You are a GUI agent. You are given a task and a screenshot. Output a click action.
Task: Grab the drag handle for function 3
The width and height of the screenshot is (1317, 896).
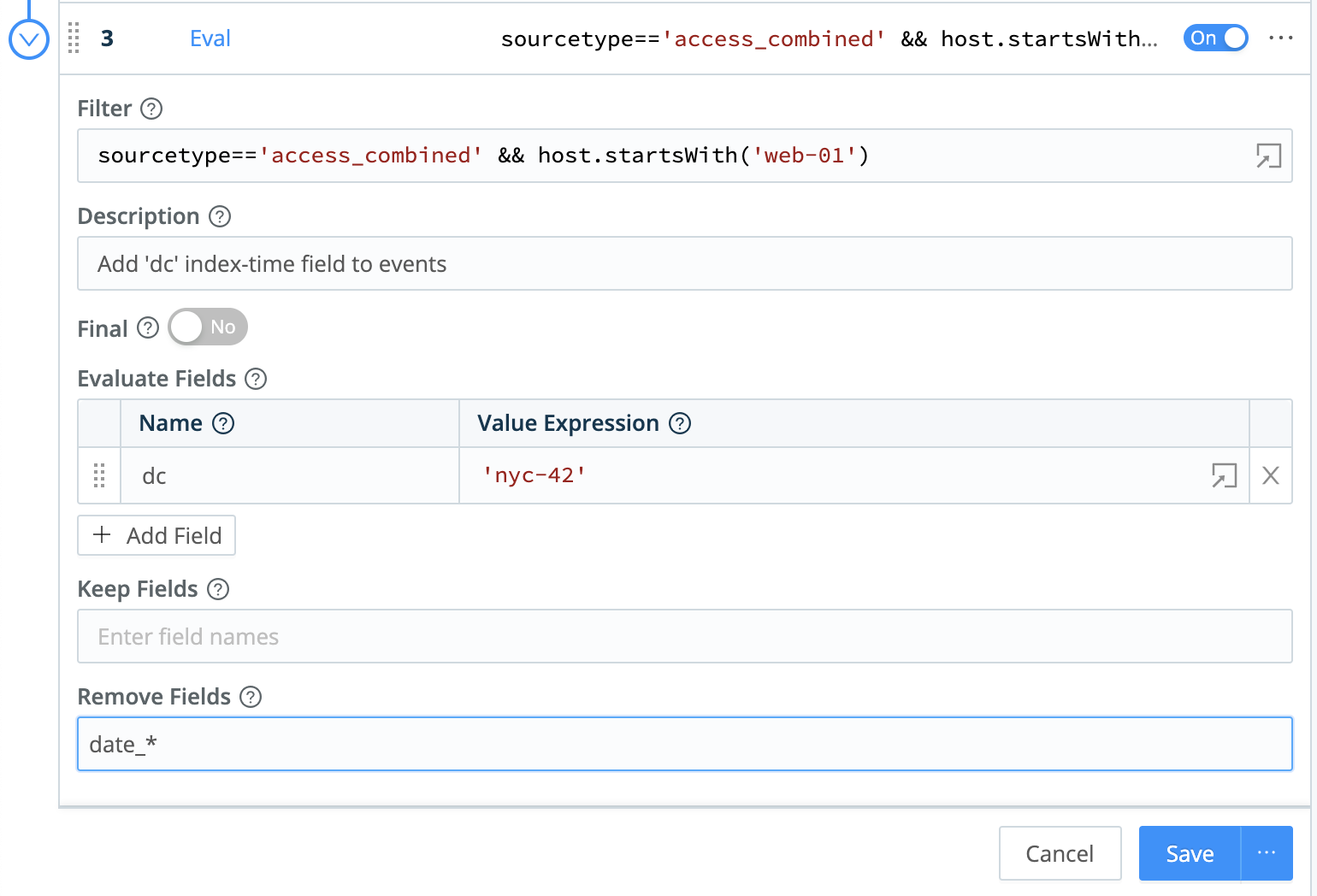(x=74, y=38)
